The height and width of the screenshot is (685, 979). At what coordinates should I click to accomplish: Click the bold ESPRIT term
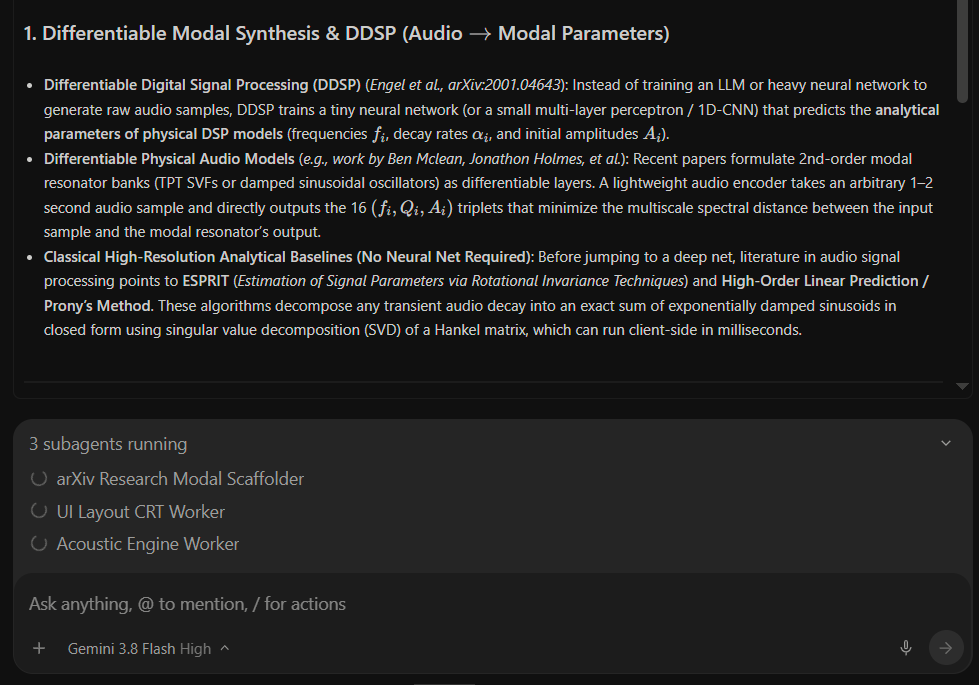point(205,281)
